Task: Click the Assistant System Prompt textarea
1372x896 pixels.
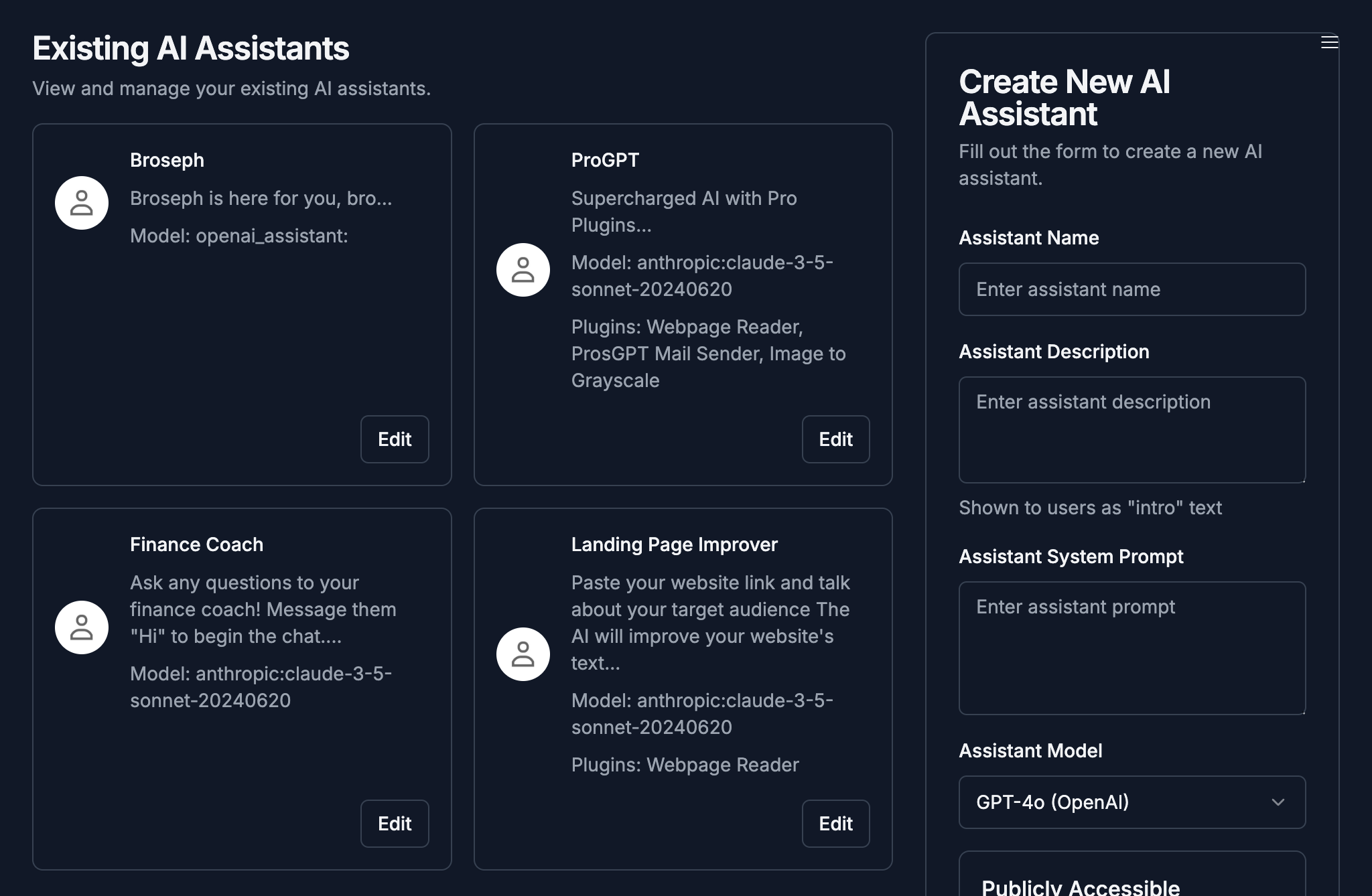Action: [x=1131, y=648]
